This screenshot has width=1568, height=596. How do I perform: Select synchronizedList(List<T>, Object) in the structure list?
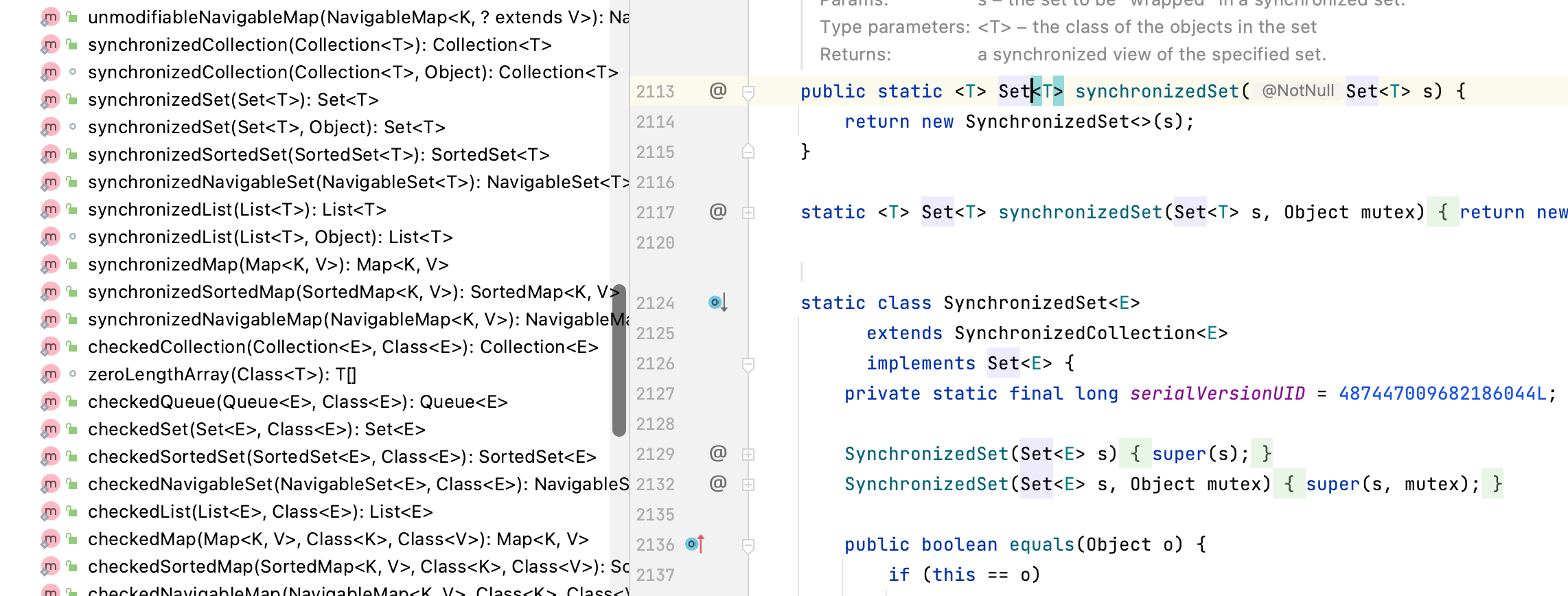[270, 237]
